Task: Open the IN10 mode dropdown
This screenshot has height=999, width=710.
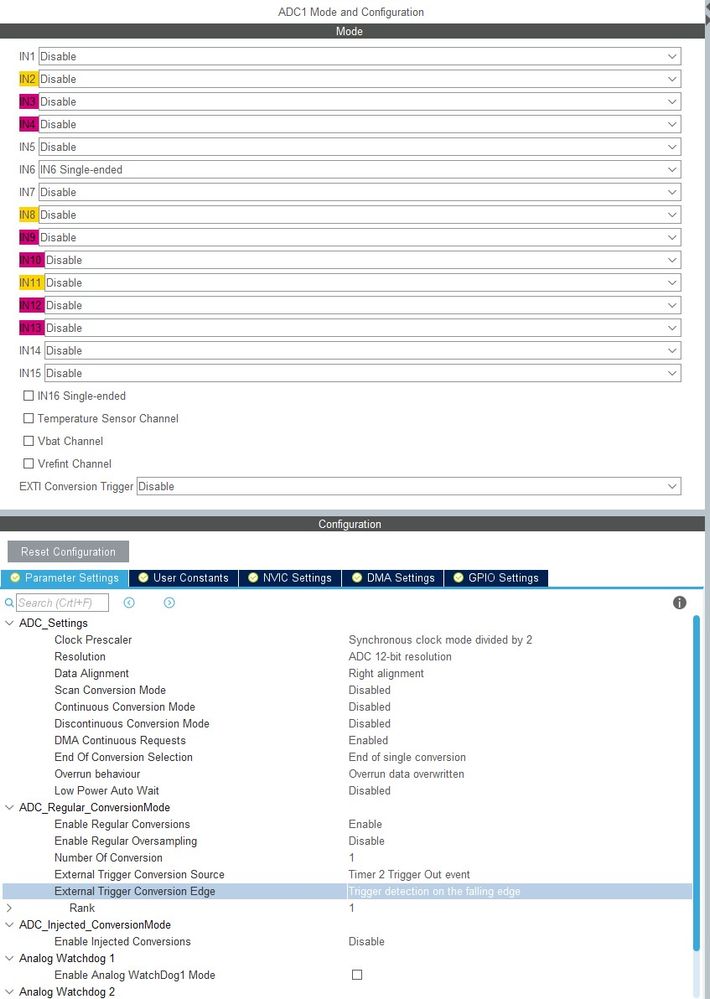Action: click(x=363, y=260)
